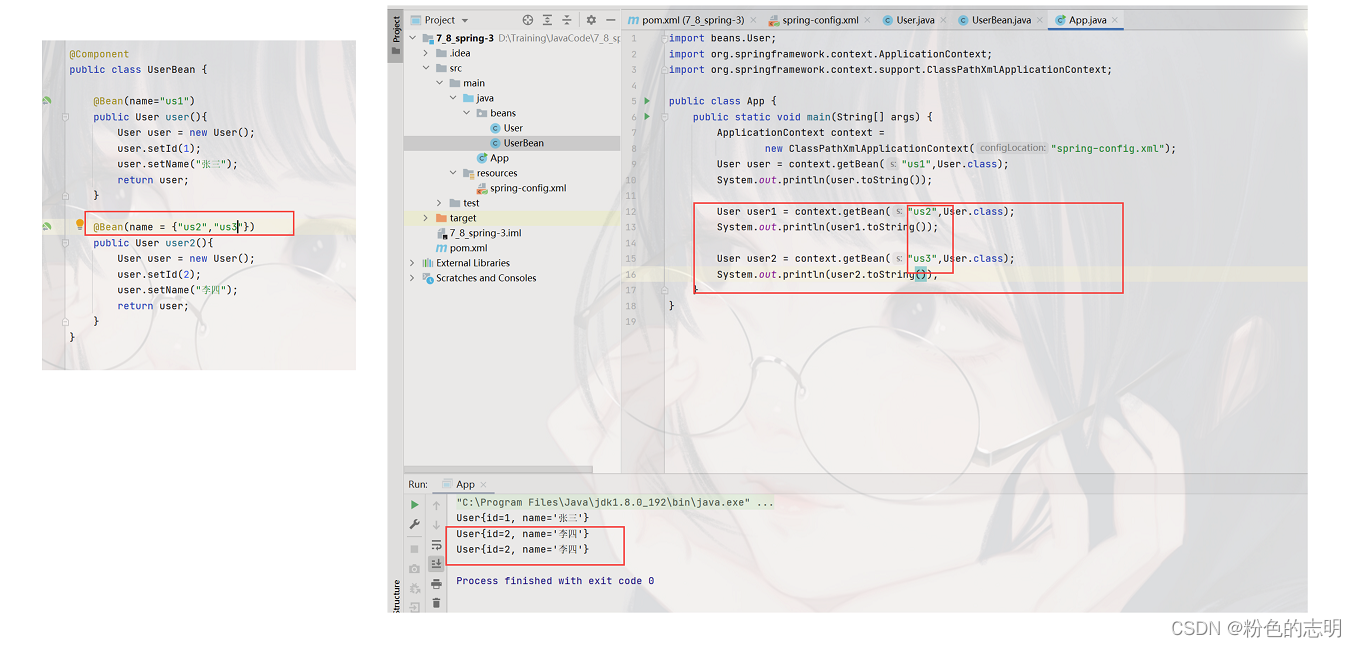Close the spring-config.xml editor tab

[x=869, y=20]
